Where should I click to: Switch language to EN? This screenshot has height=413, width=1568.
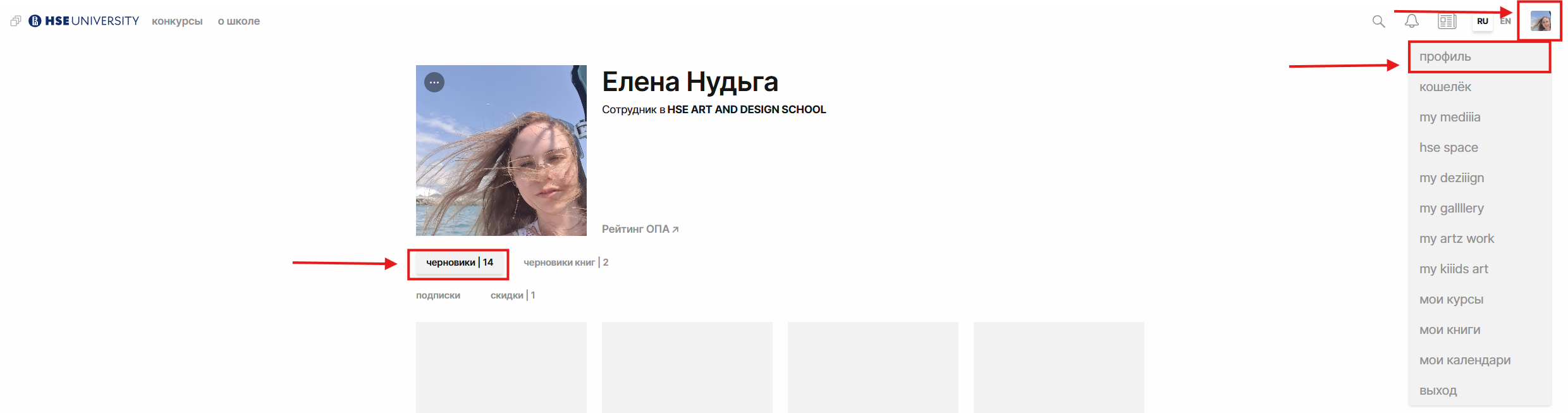point(1505,21)
